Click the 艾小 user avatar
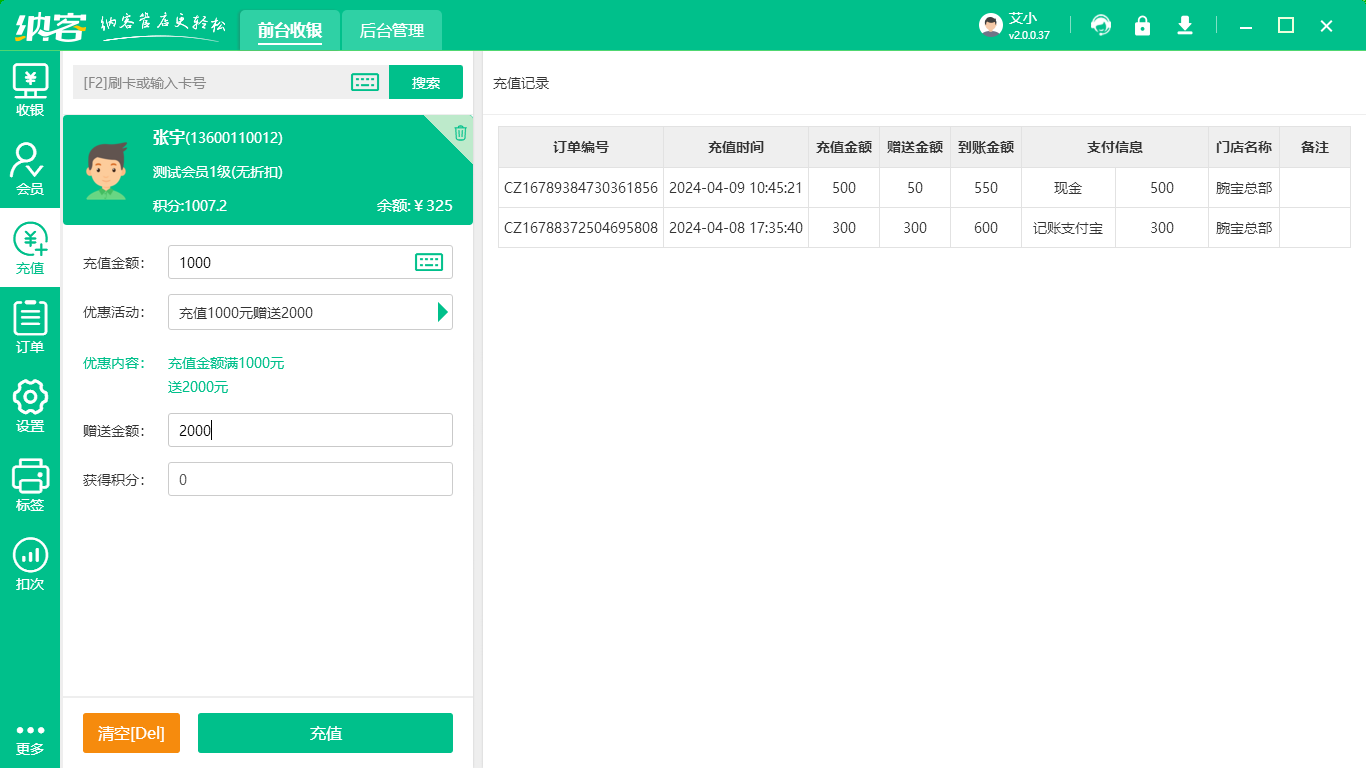Viewport: 1366px width, 768px height. point(991,26)
